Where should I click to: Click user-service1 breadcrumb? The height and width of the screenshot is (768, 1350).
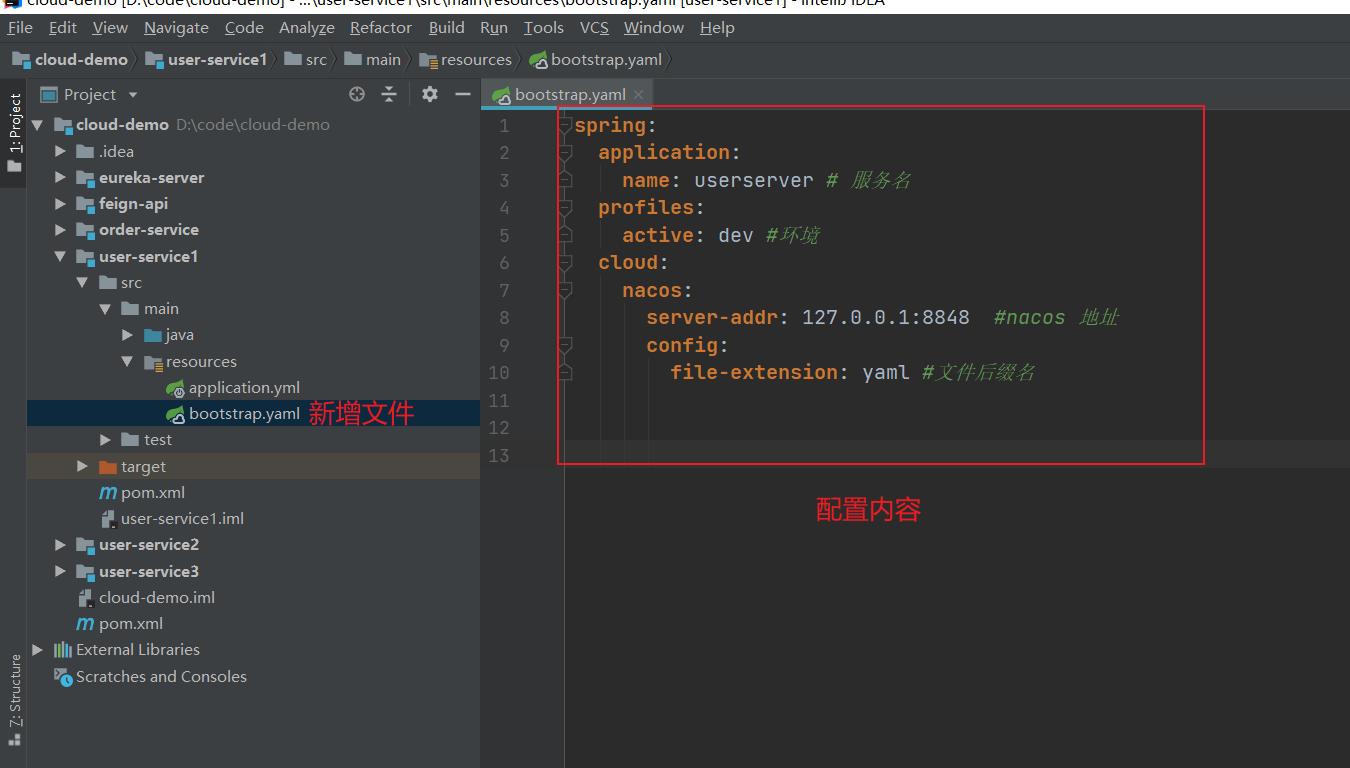[x=206, y=60]
